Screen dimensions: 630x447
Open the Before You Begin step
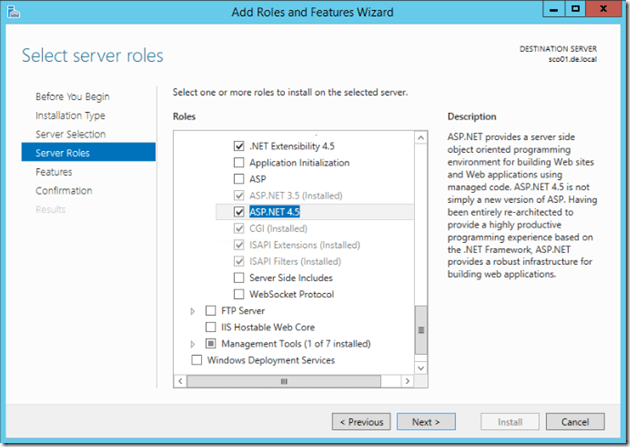[72, 97]
